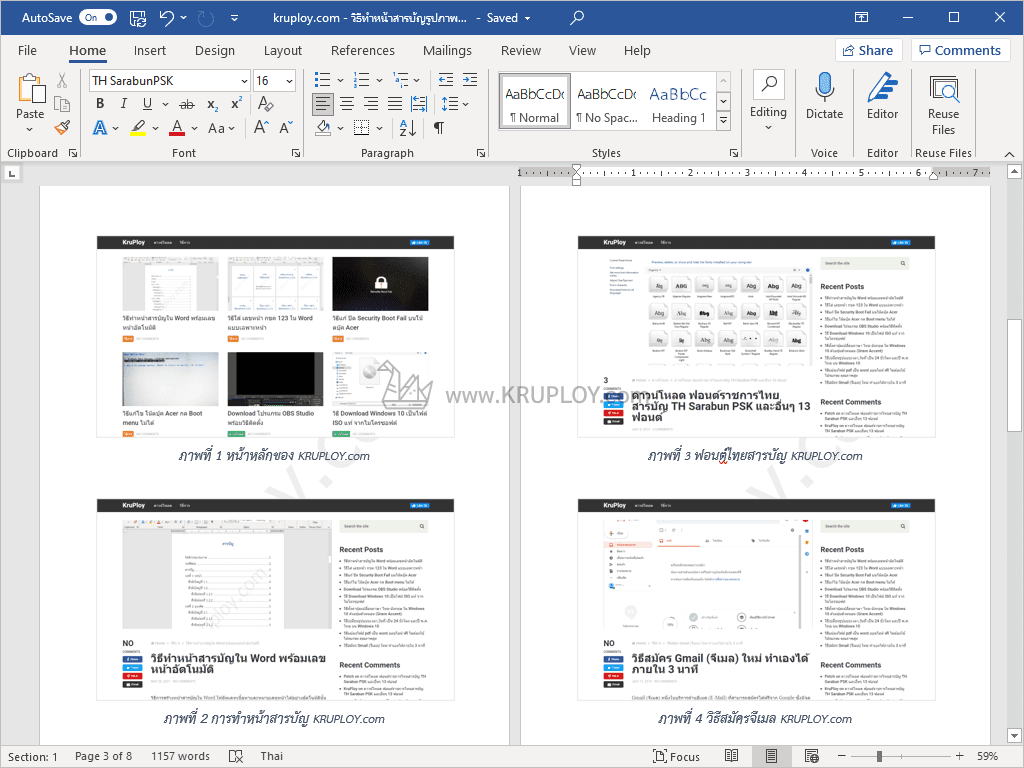Clear all formatting
The width and height of the screenshot is (1024, 768).
[265, 104]
